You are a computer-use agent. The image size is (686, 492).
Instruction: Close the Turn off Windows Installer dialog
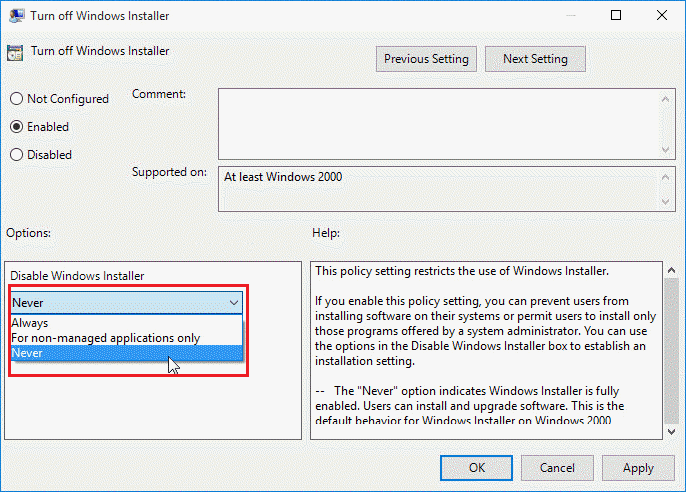662,15
